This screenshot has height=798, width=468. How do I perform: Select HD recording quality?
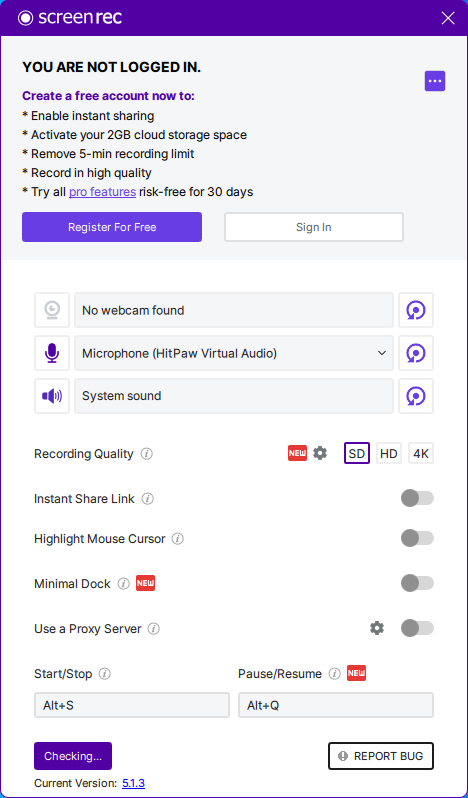(389, 453)
